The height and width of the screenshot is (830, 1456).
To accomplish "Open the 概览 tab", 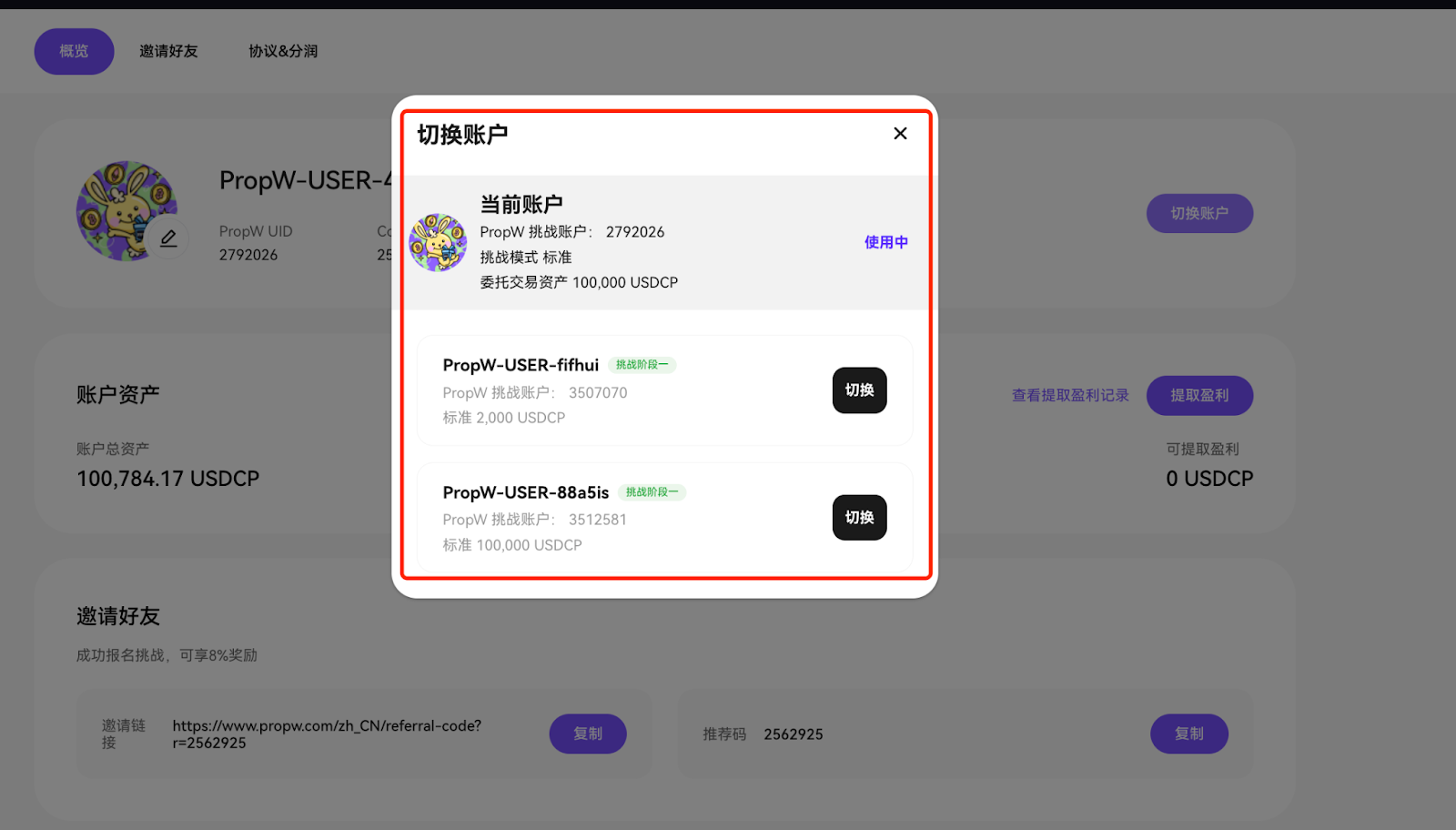I will click(75, 51).
